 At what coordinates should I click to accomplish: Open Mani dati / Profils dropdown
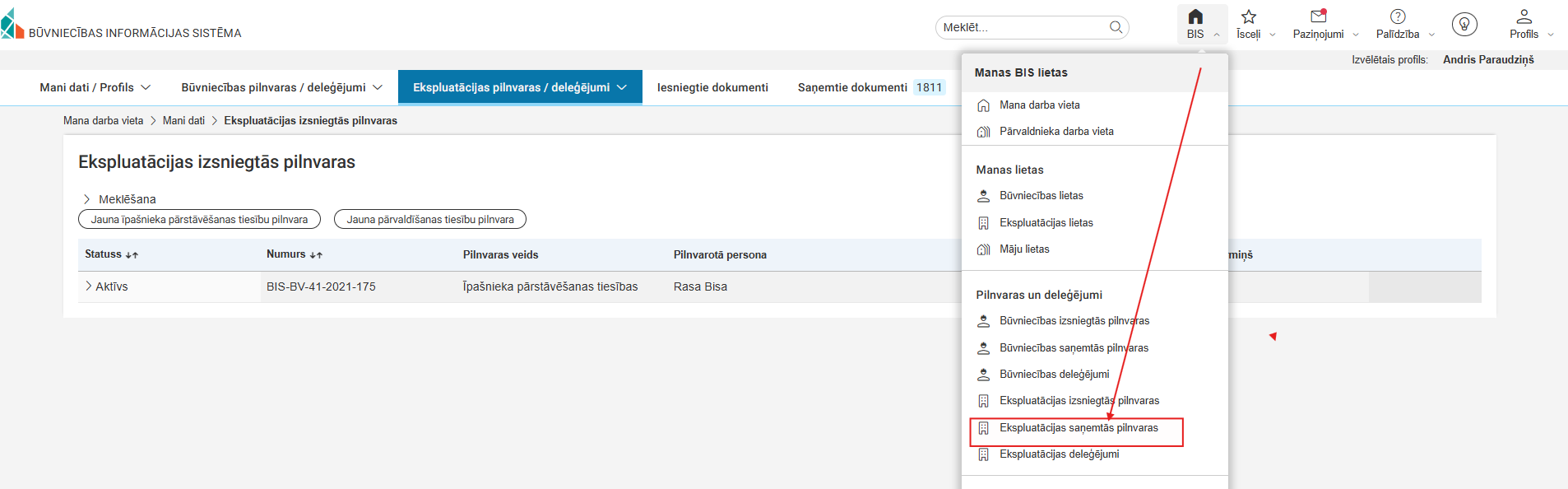(x=95, y=87)
